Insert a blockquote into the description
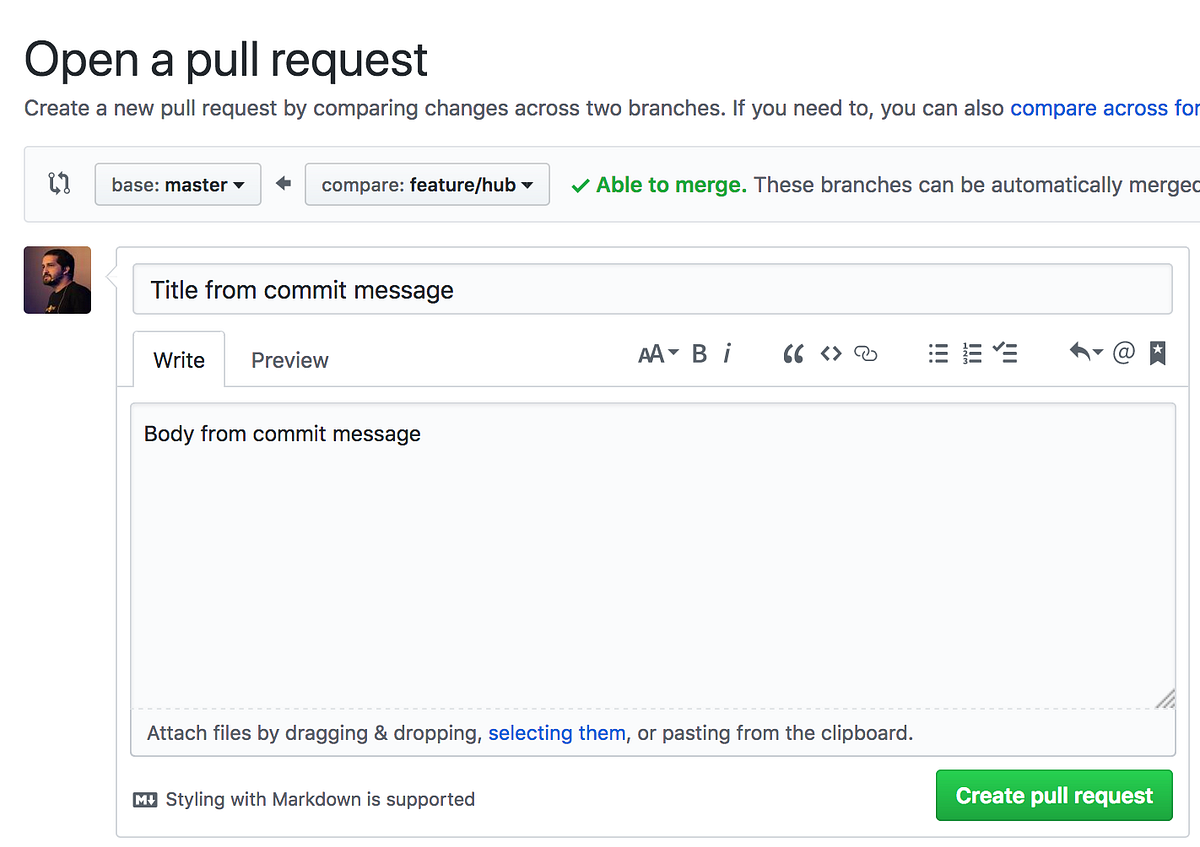 (x=793, y=353)
